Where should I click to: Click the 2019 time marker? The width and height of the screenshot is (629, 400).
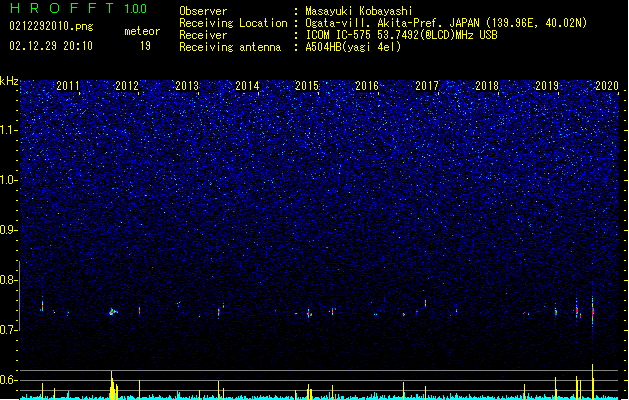547,86
